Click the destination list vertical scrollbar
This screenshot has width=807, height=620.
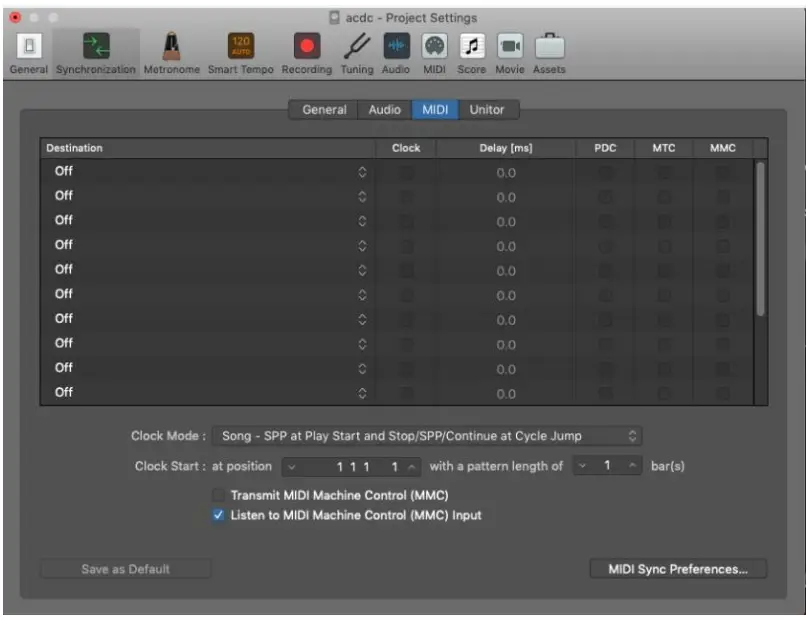pos(760,240)
